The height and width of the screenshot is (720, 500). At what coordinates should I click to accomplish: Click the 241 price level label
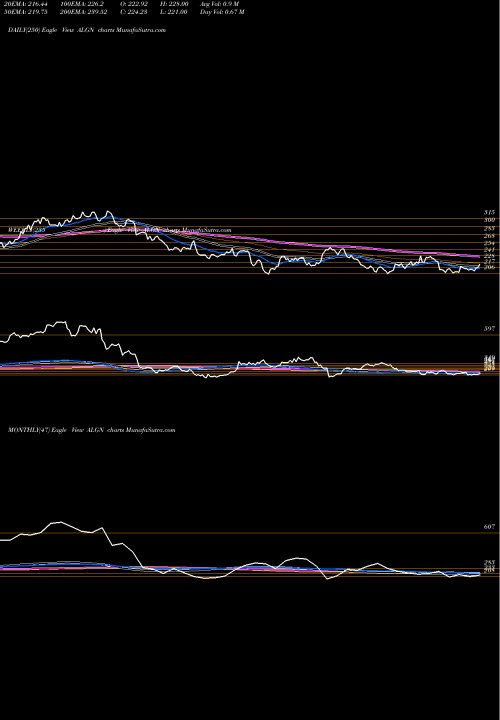489,250
